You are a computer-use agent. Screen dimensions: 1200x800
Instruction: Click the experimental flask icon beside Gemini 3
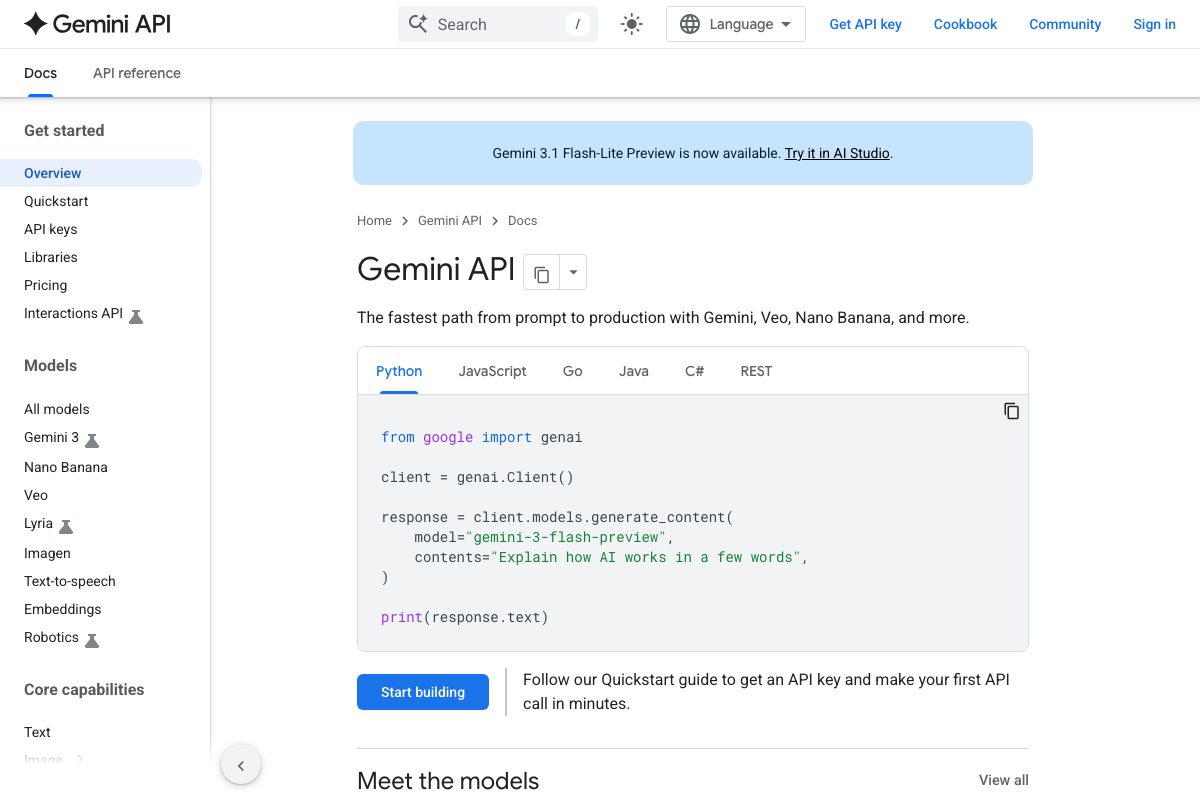click(90, 439)
